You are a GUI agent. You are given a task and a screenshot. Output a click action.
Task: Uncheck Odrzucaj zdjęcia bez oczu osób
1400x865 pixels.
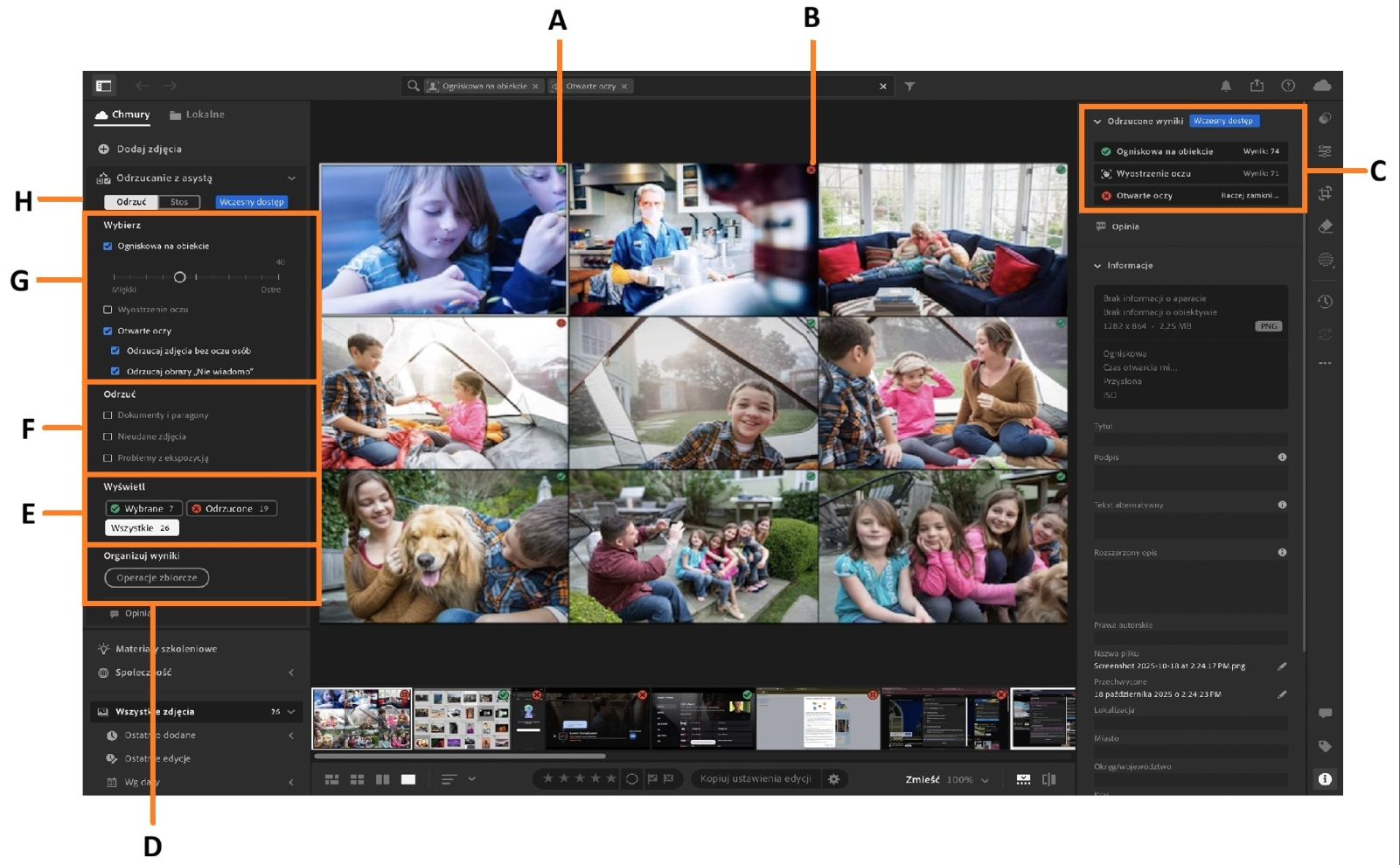pos(116,350)
